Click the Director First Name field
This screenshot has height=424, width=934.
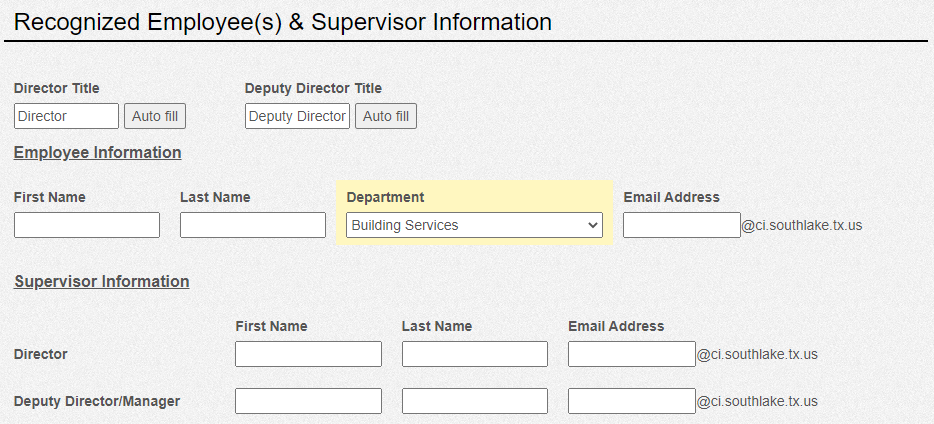(309, 354)
